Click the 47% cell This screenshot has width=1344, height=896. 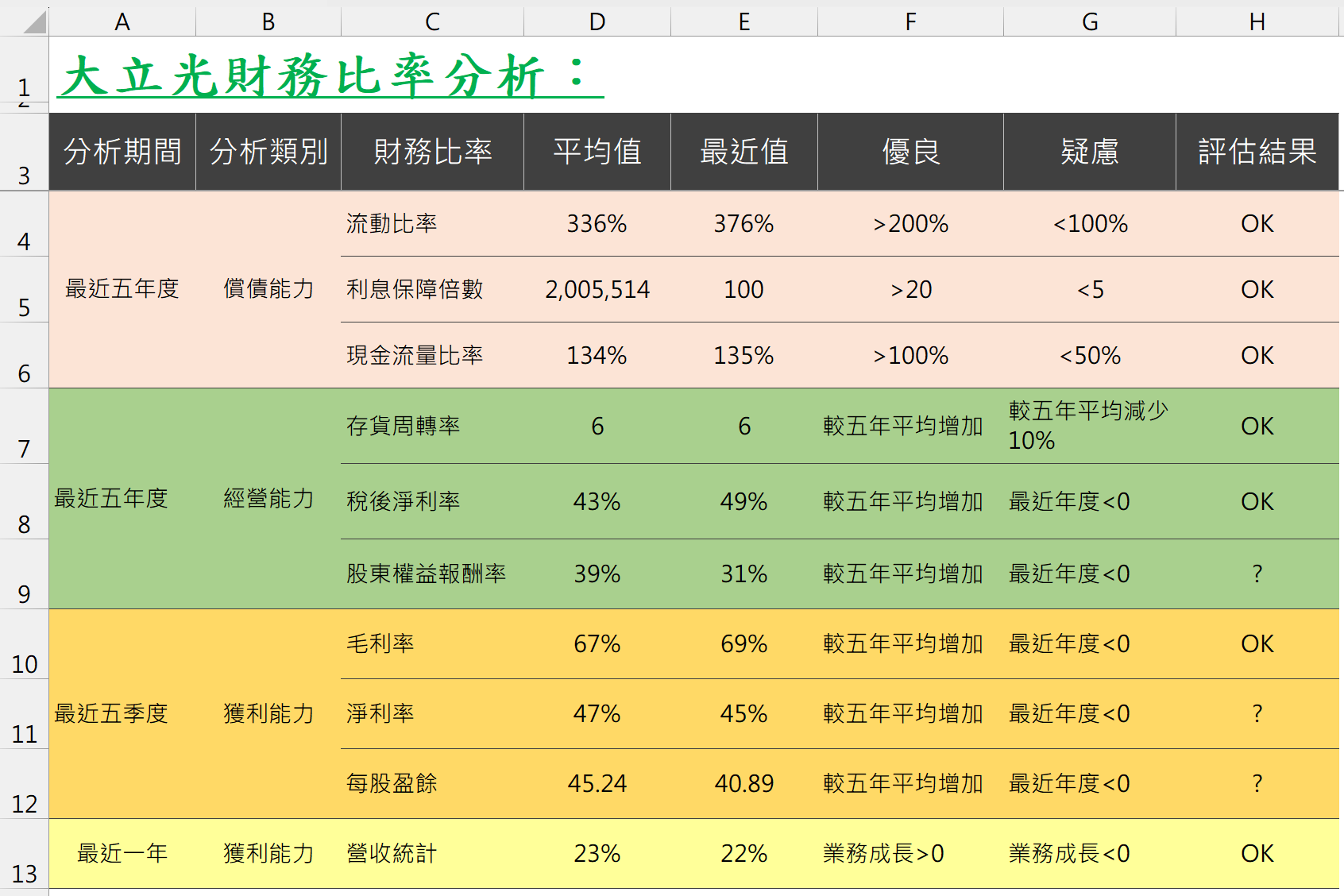tap(597, 714)
